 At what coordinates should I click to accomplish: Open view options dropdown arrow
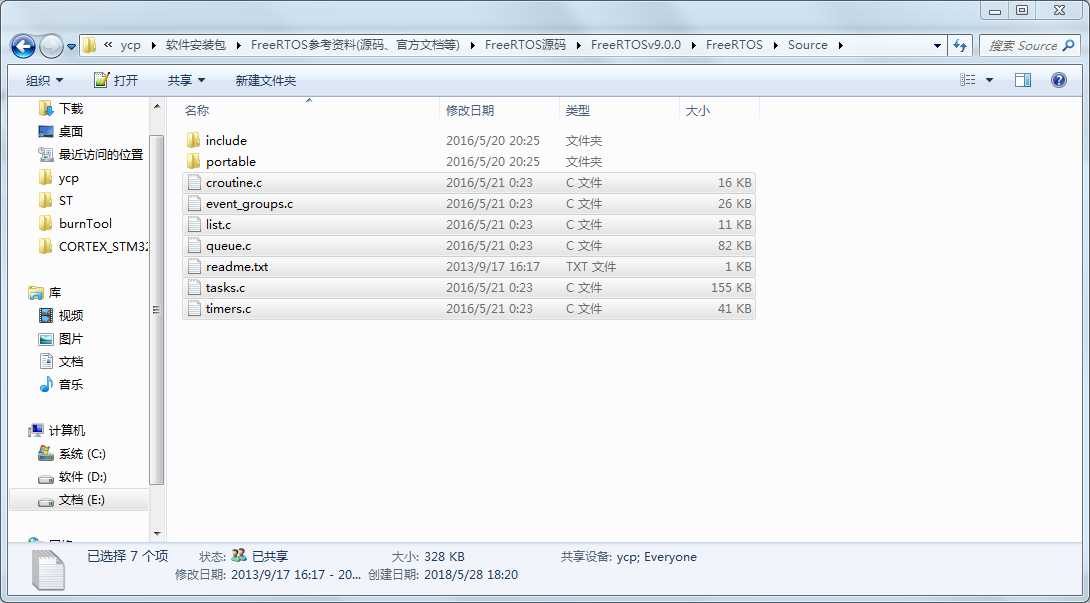tap(989, 81)
